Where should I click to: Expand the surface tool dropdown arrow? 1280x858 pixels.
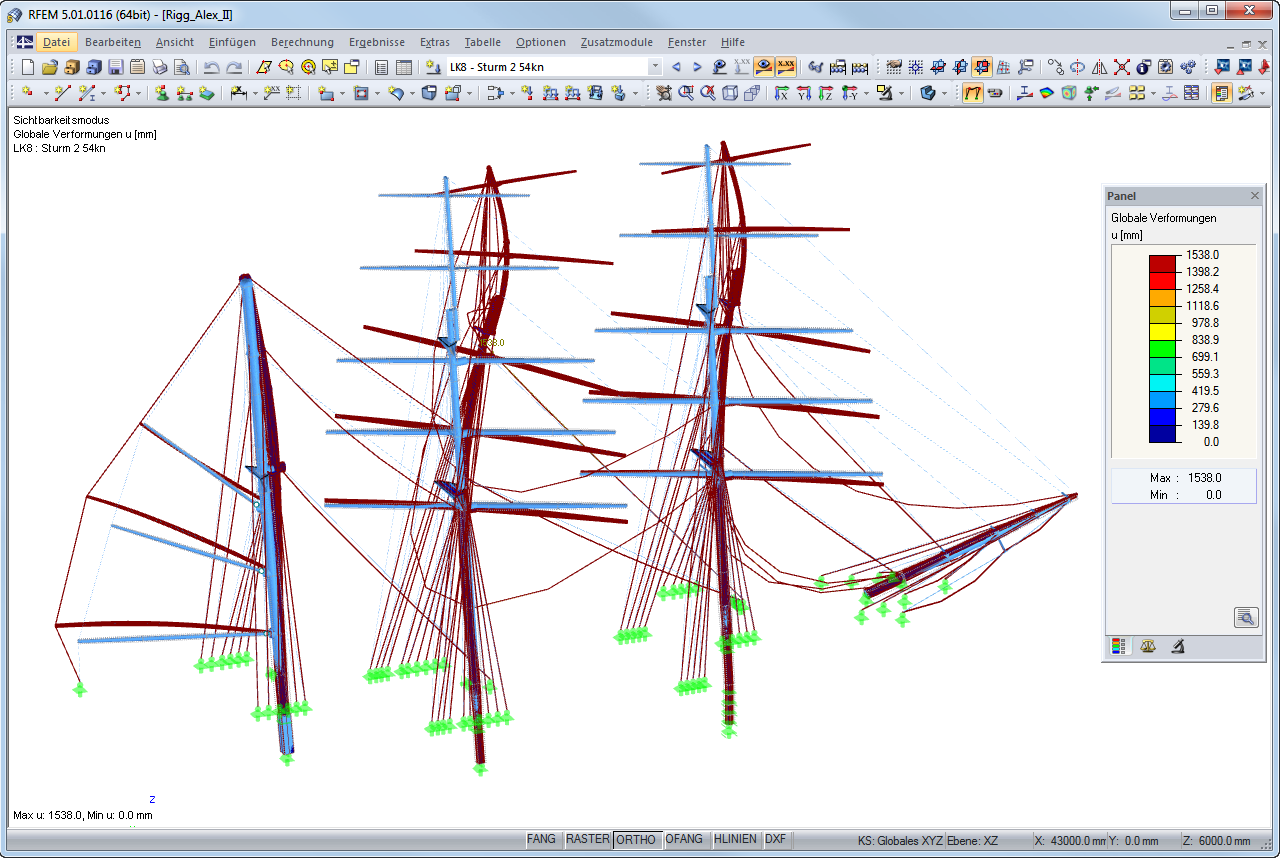click(343, 93)
